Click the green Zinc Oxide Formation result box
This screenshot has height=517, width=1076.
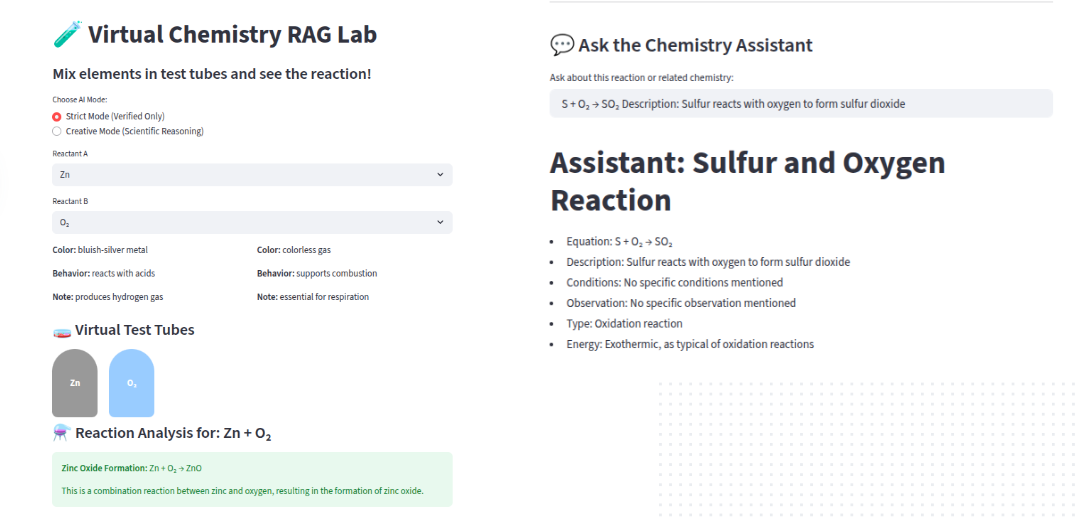coord(252,479)
